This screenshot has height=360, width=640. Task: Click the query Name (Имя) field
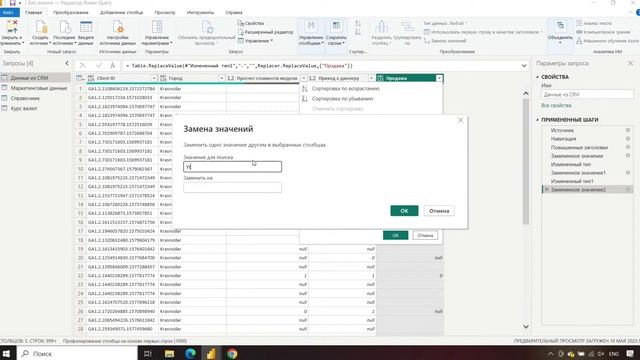click(x=587, y=94)
